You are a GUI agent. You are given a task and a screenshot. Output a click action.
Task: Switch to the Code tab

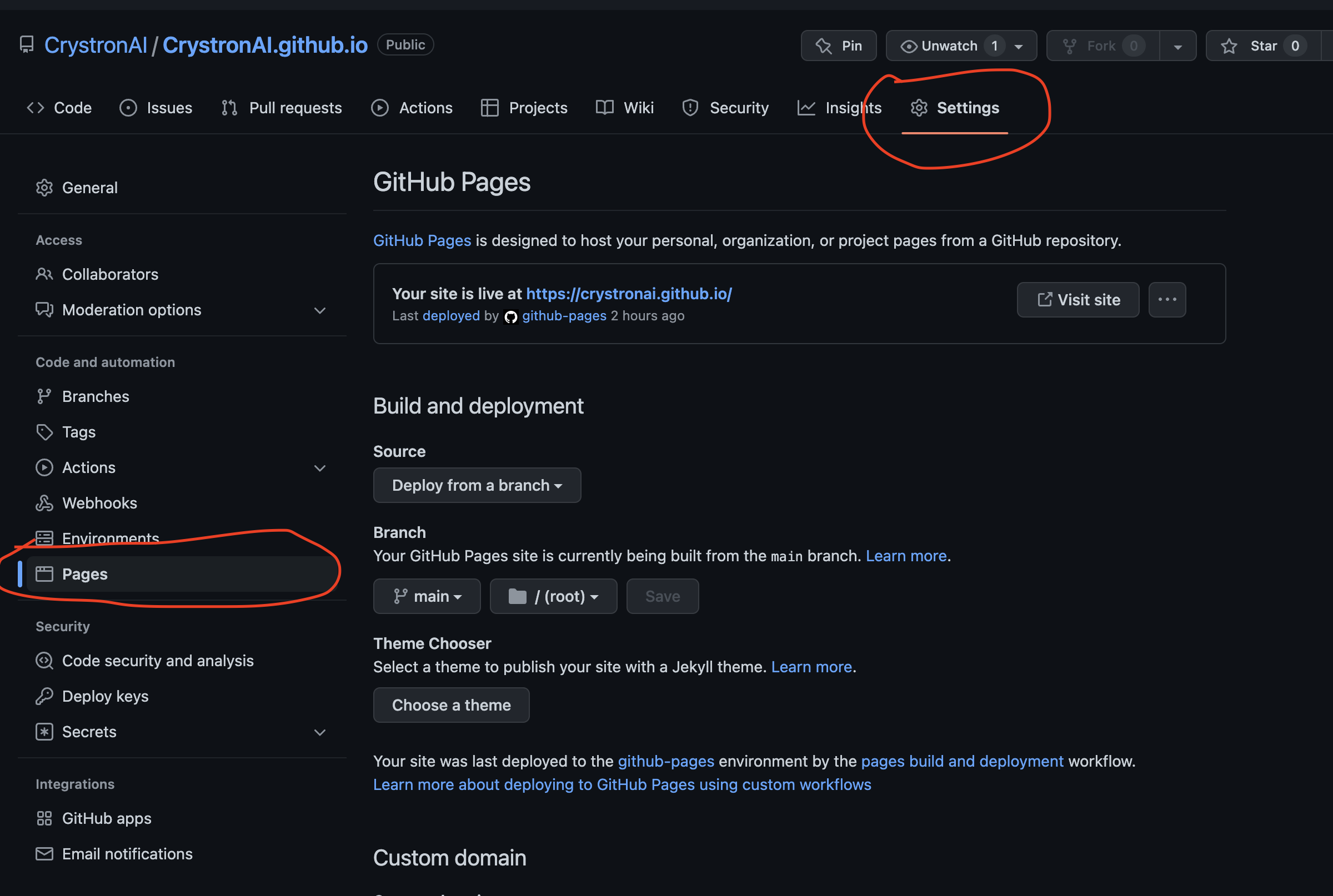59,108
